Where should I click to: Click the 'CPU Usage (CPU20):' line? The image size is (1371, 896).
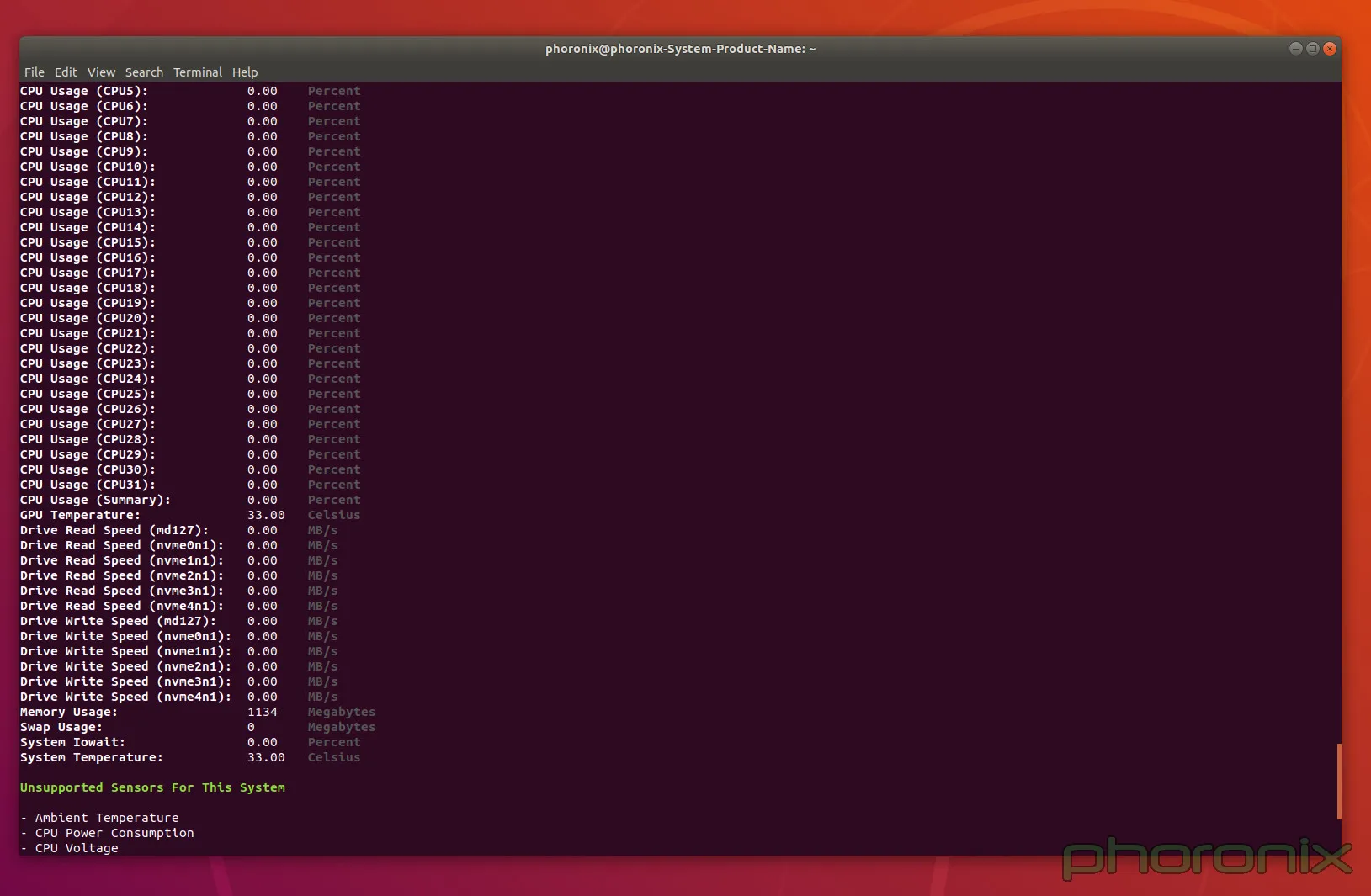coord(190,318)
